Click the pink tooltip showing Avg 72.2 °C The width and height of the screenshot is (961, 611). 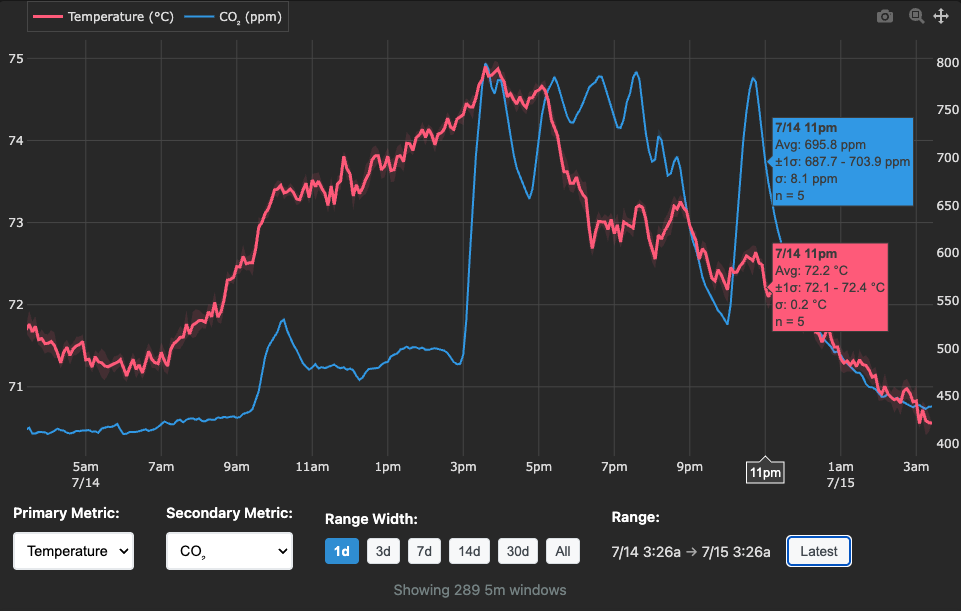coord(829,287)
